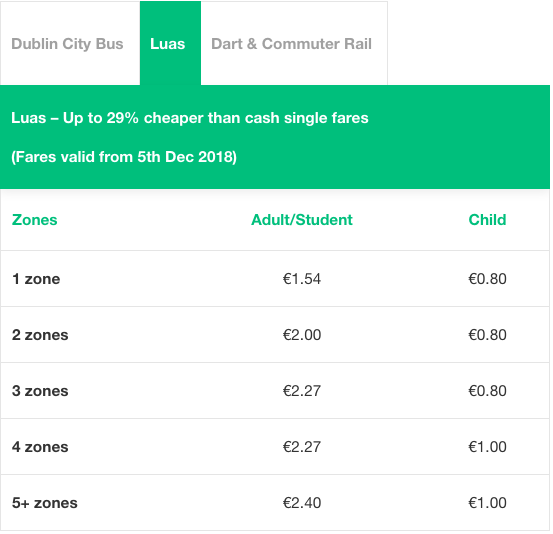The width and height of the screenshot is (553, 534).
Task: Click the 3 zones €2.27 adult fare
Action: [x=302, y=391]
